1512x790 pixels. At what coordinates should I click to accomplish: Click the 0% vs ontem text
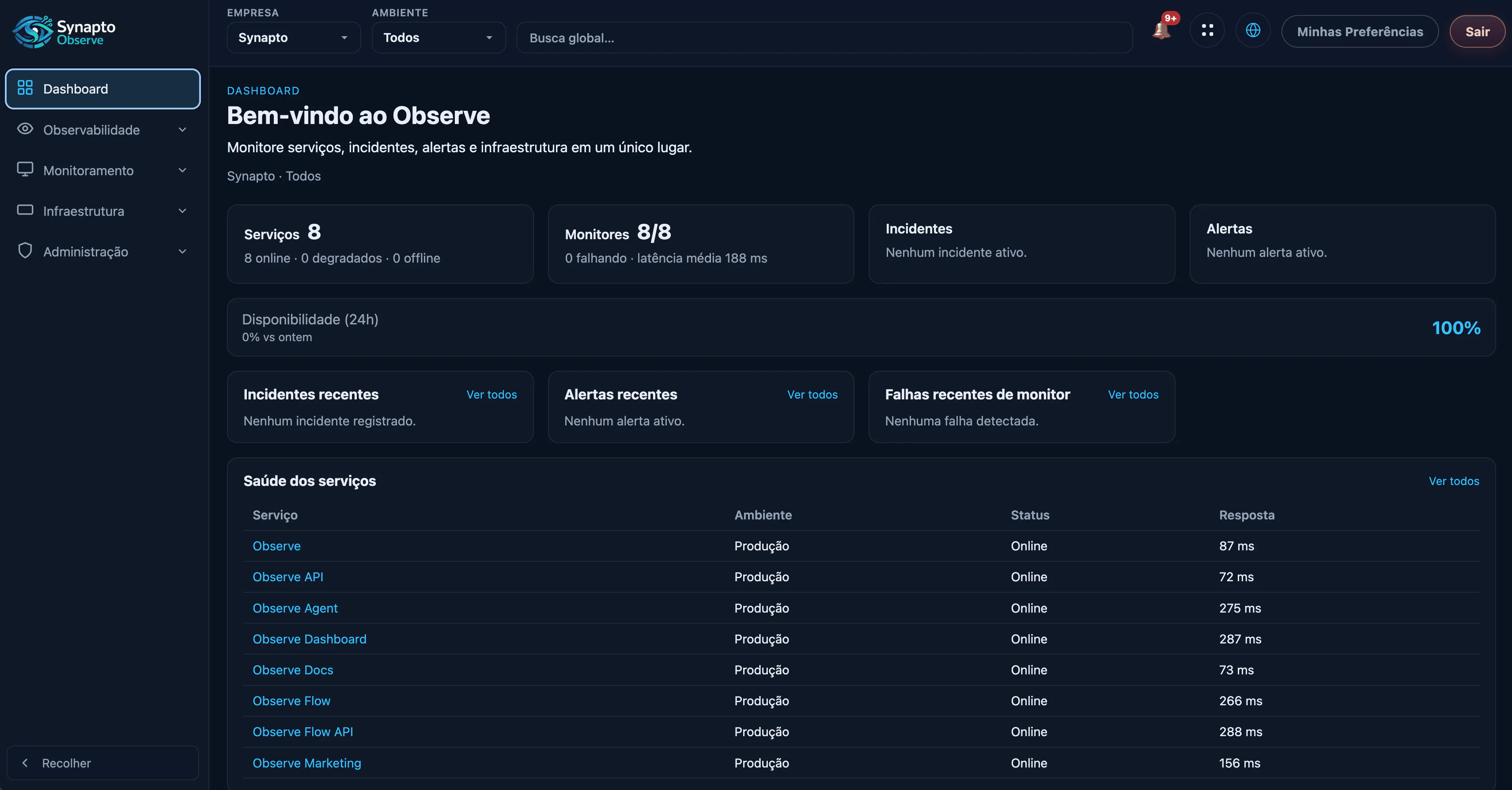277,337
